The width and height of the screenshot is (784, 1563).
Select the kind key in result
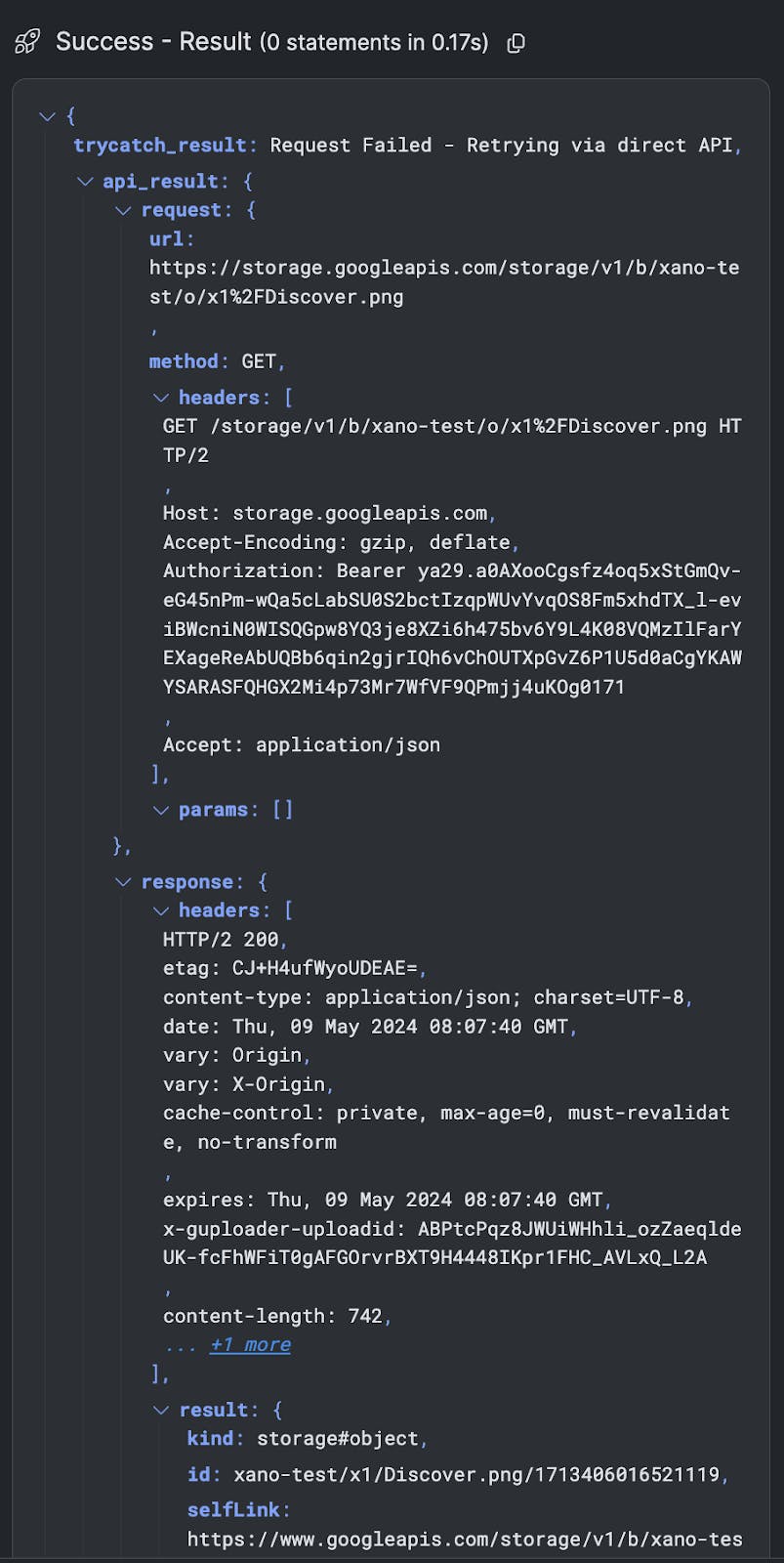tap(211, 1439)
